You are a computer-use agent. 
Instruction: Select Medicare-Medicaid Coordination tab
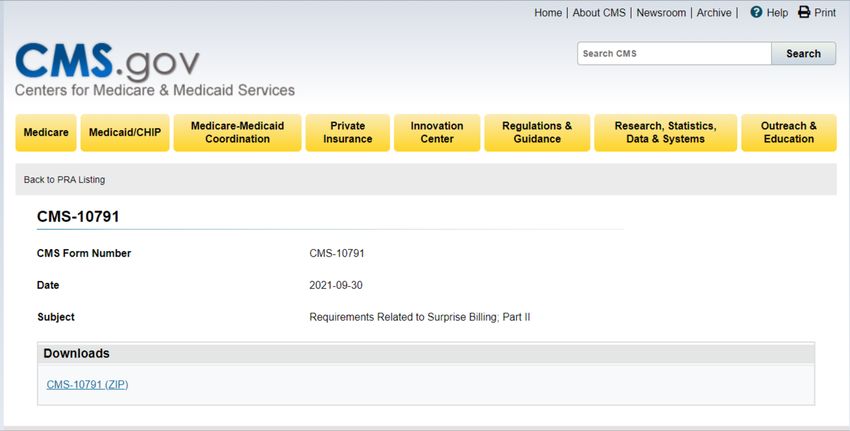coord(237,132)
